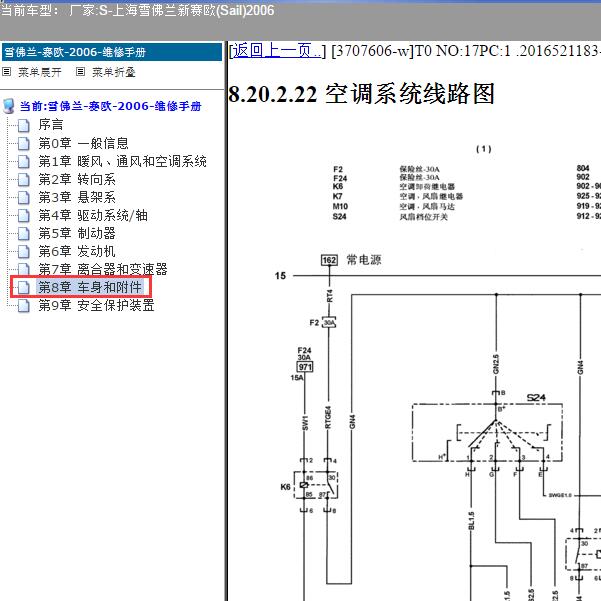This screenshot has height=601, width=601.
Task: Click the computer icon at the tree root
Action: pyautogui.click(x=8, y=106)
